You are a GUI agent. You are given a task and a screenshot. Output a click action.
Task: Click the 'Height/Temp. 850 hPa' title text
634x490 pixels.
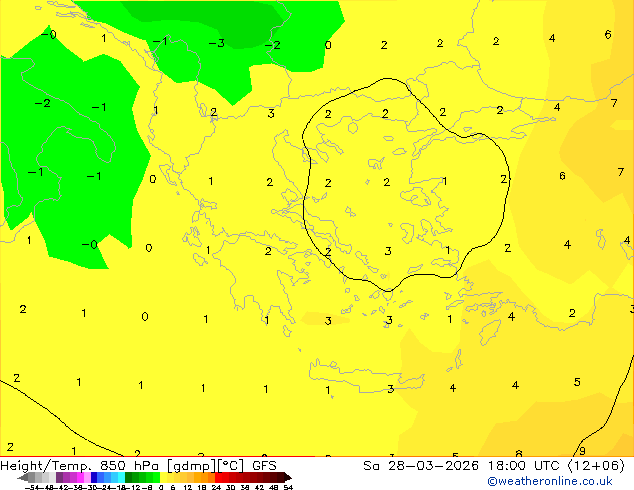click(x=78, y=466)
